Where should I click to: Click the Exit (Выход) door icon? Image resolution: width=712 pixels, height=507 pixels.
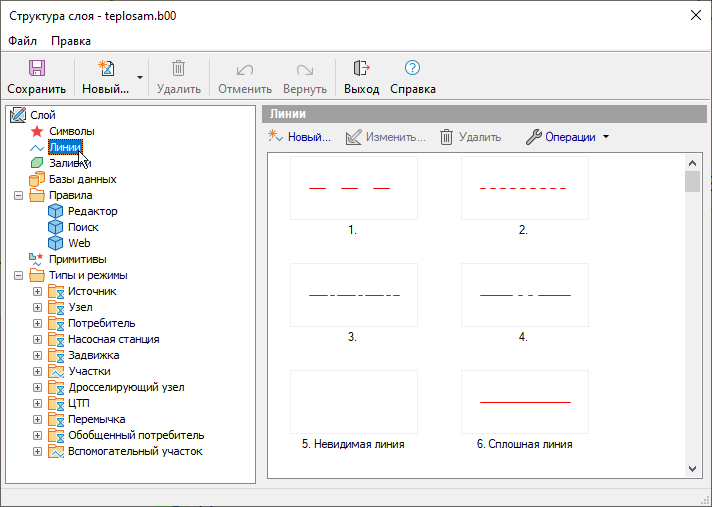[362, 69]
